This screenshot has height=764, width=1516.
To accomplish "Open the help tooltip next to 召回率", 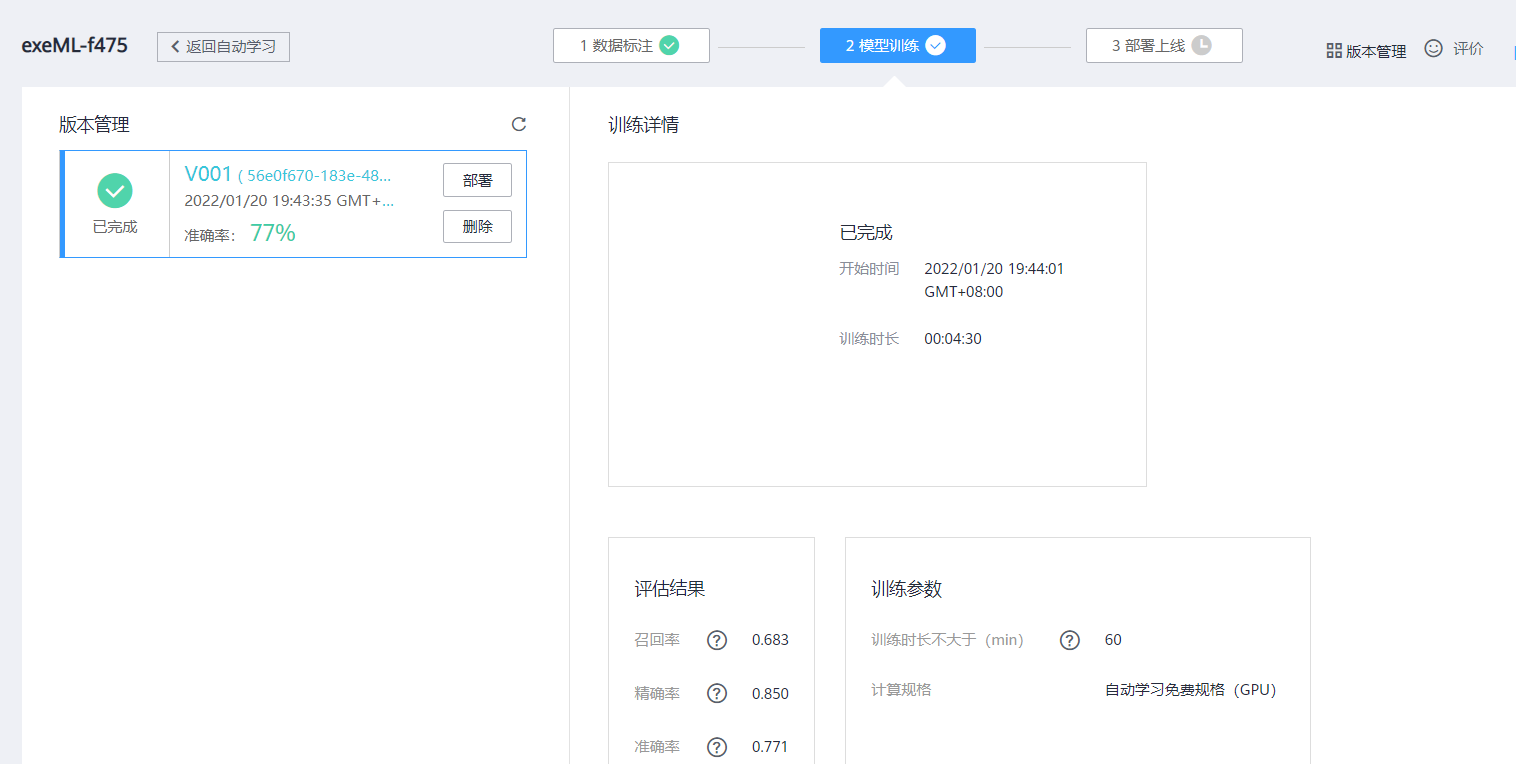I will (x=717, y=640).
